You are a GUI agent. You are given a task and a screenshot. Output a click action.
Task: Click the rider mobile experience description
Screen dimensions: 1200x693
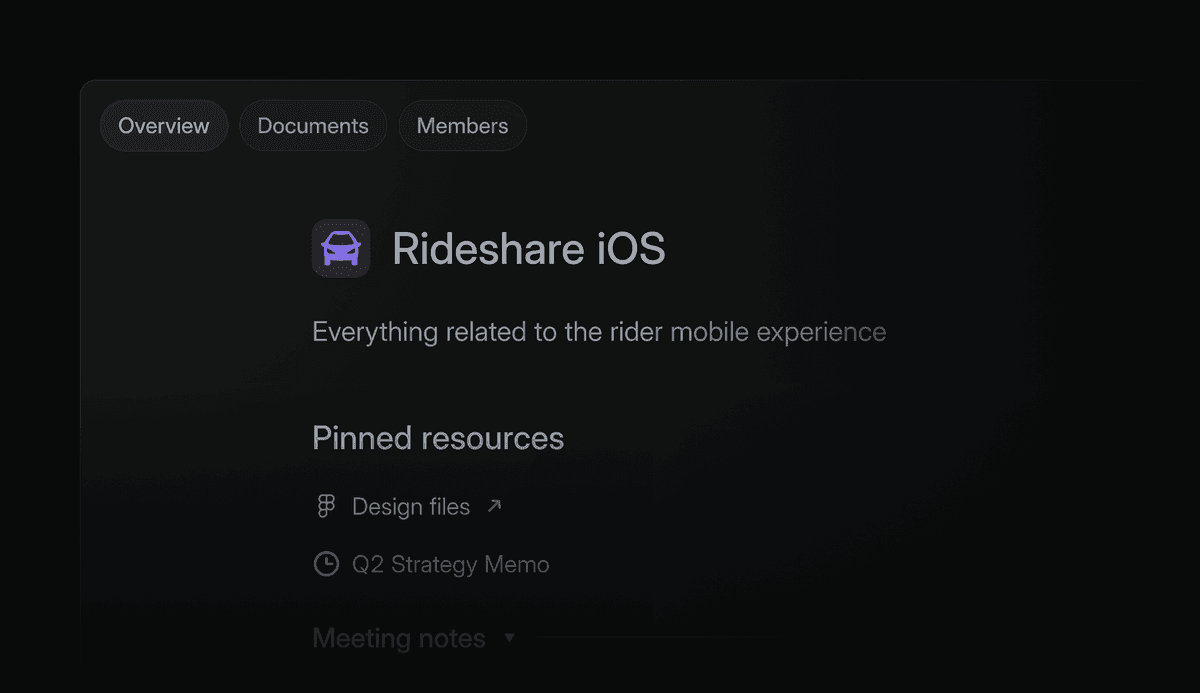pyautogui.click(x=599, y=332)
